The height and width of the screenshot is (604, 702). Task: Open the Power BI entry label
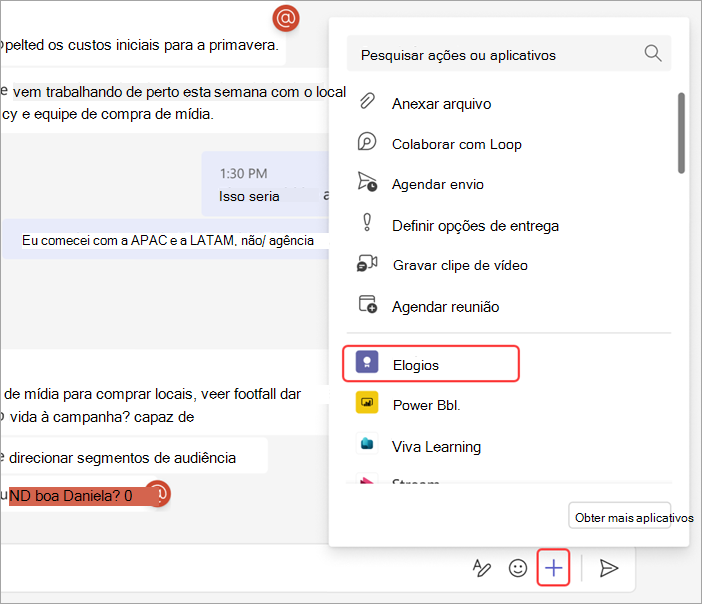tap(426, 405)
